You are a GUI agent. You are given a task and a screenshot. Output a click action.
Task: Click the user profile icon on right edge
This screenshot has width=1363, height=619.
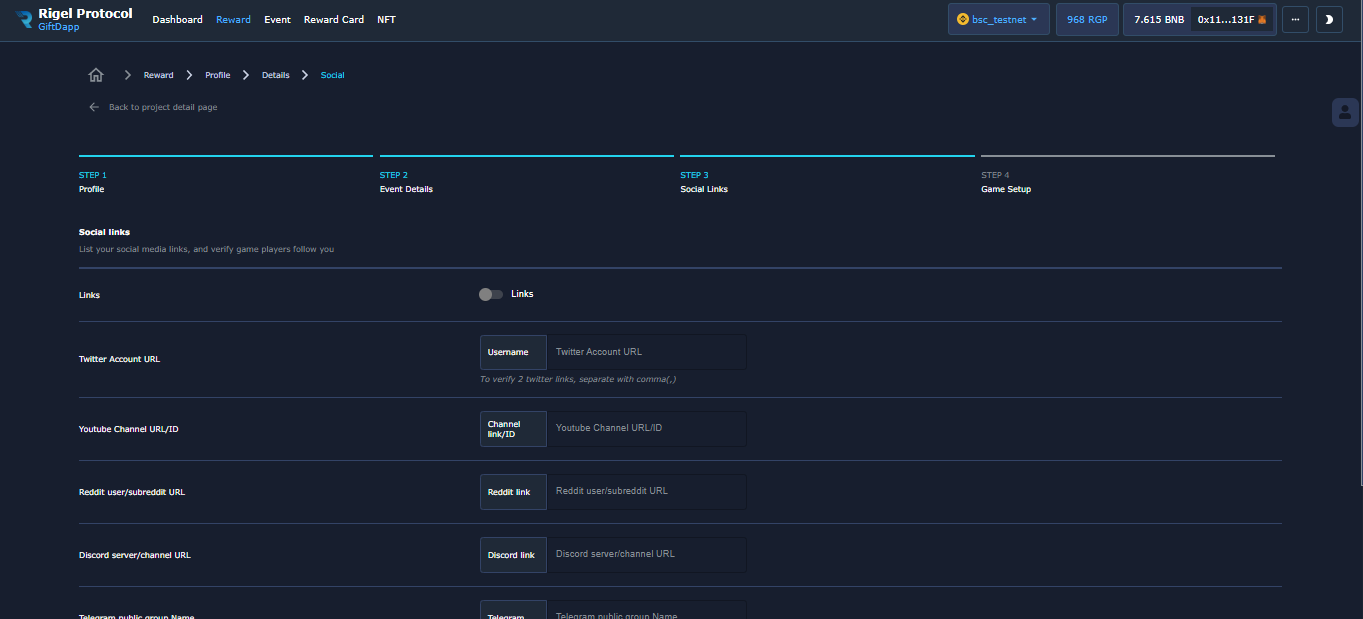1345,112
